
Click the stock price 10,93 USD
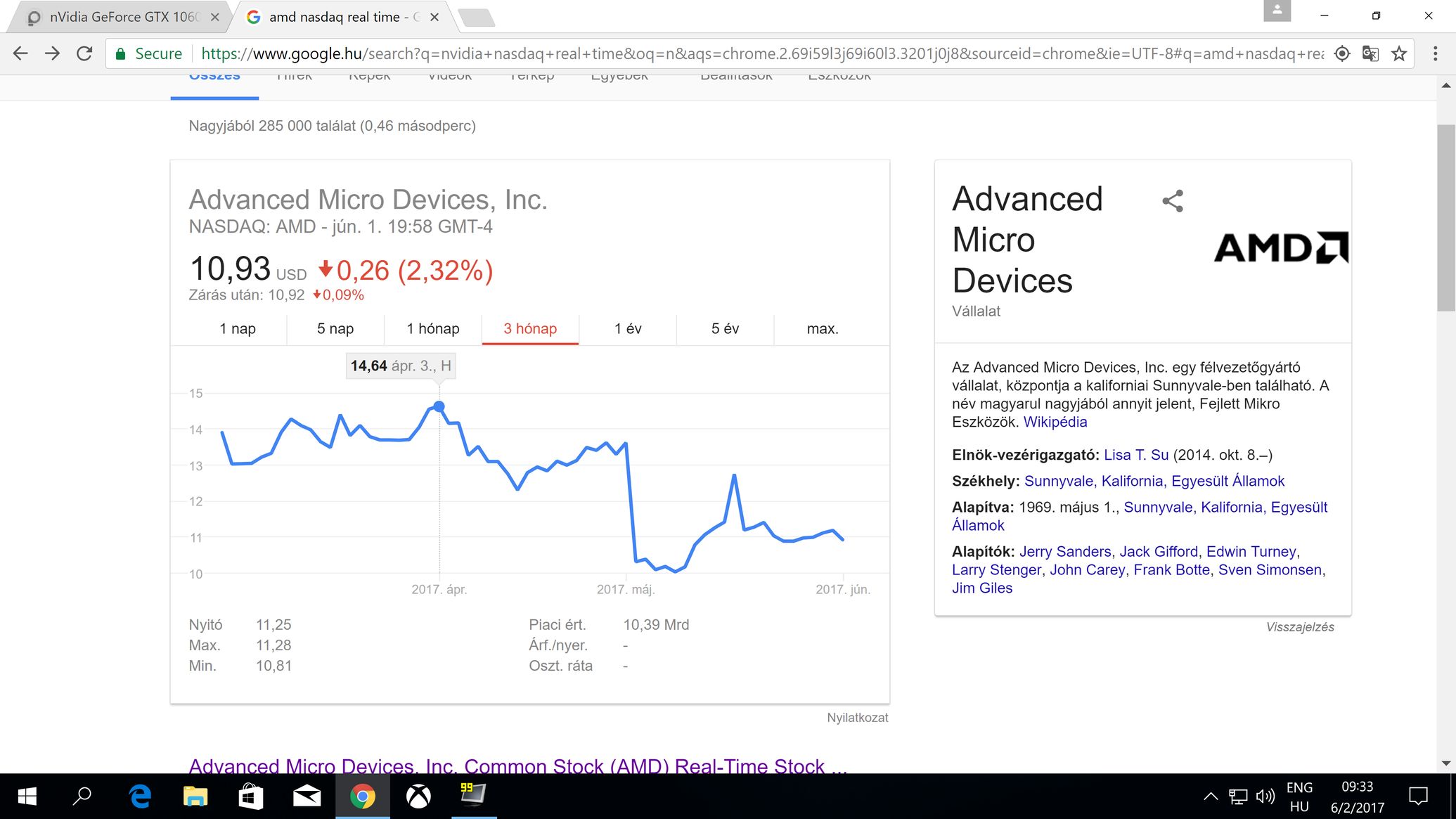point(247,270)
